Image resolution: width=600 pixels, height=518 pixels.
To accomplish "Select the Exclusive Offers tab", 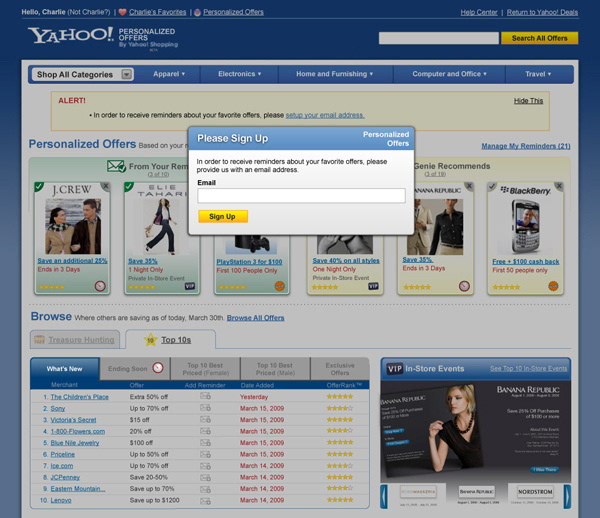I will (340, 369).
